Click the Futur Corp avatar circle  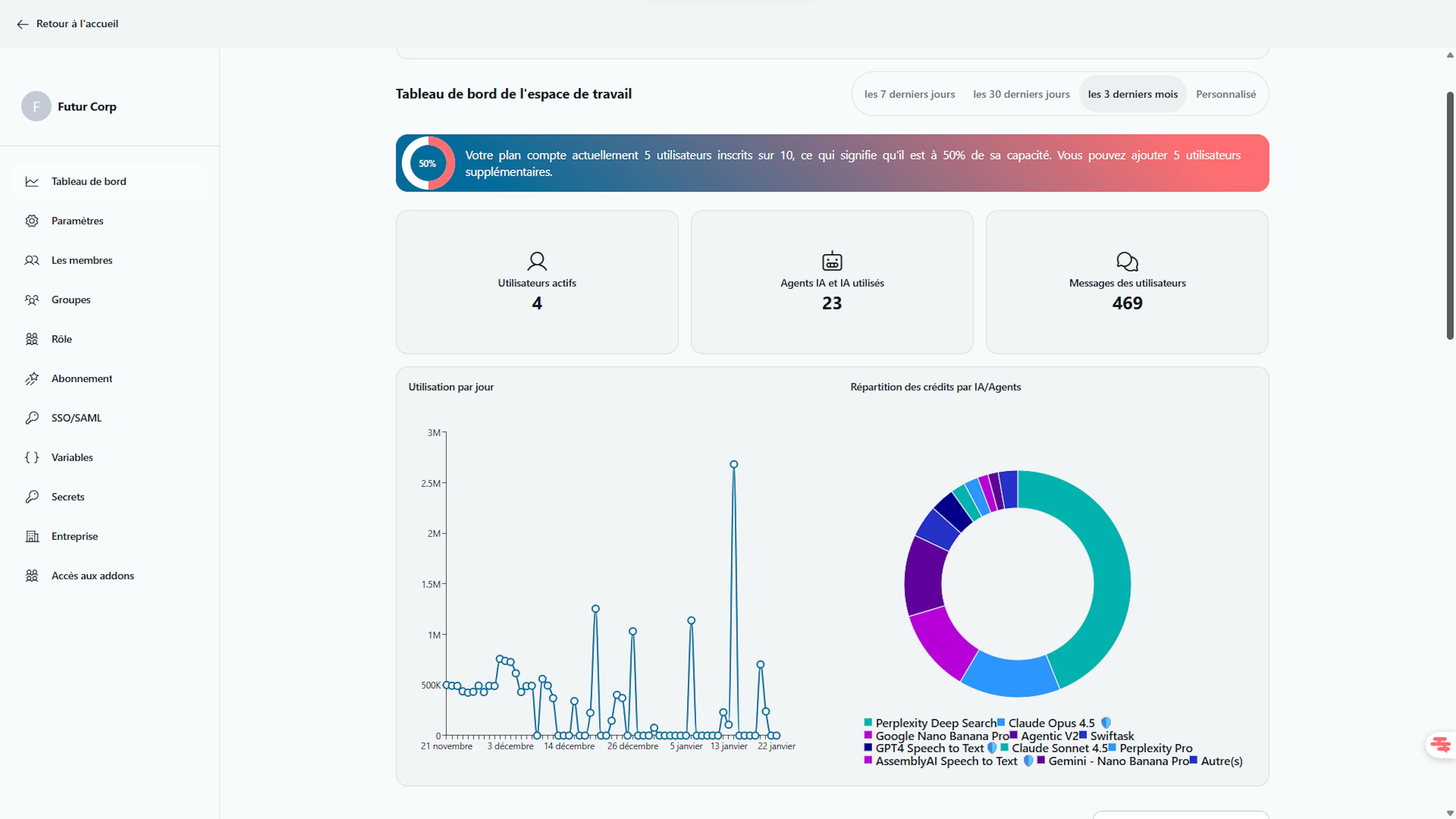(x=36, y=106)
